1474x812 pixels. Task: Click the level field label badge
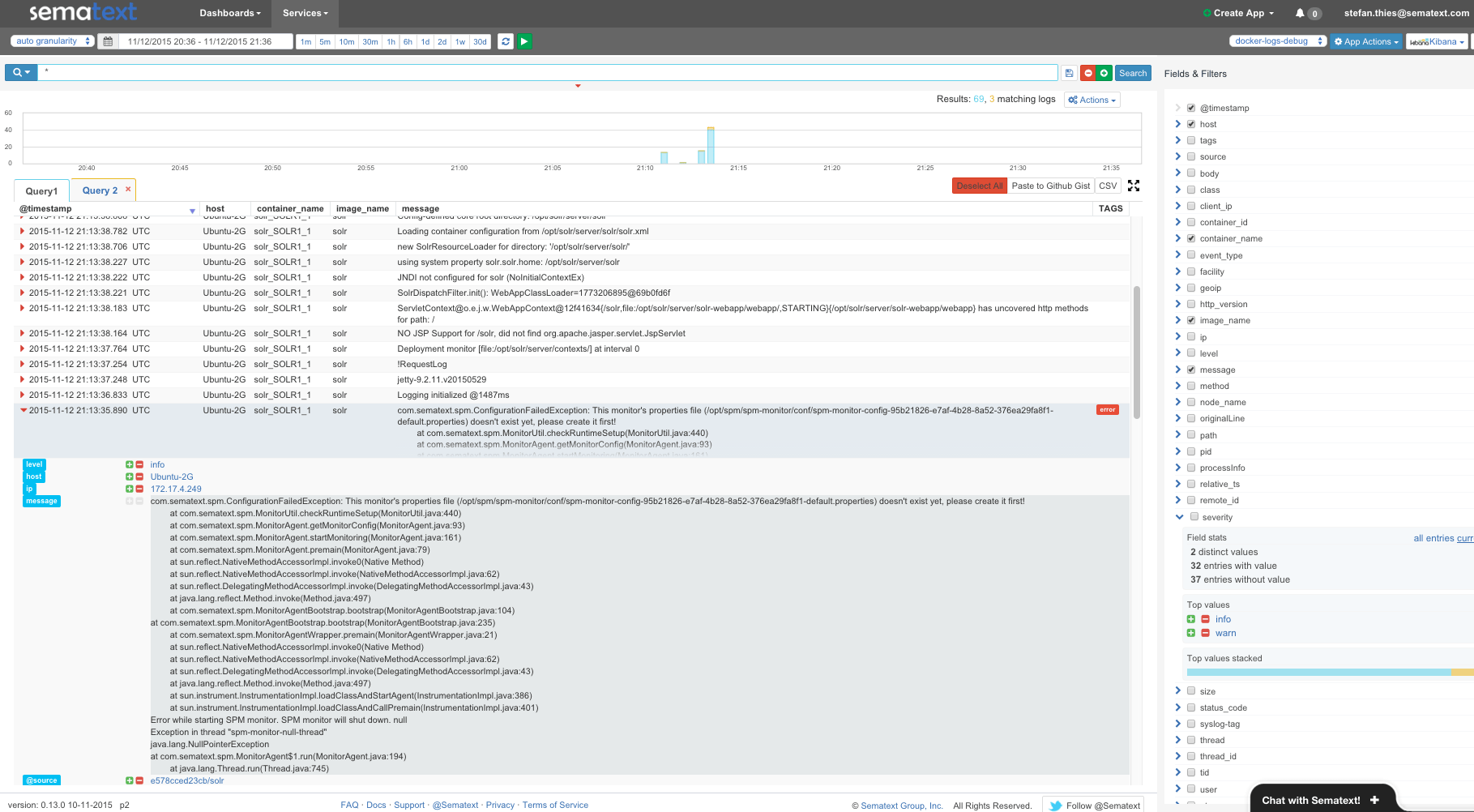click(x=34, y=464)
